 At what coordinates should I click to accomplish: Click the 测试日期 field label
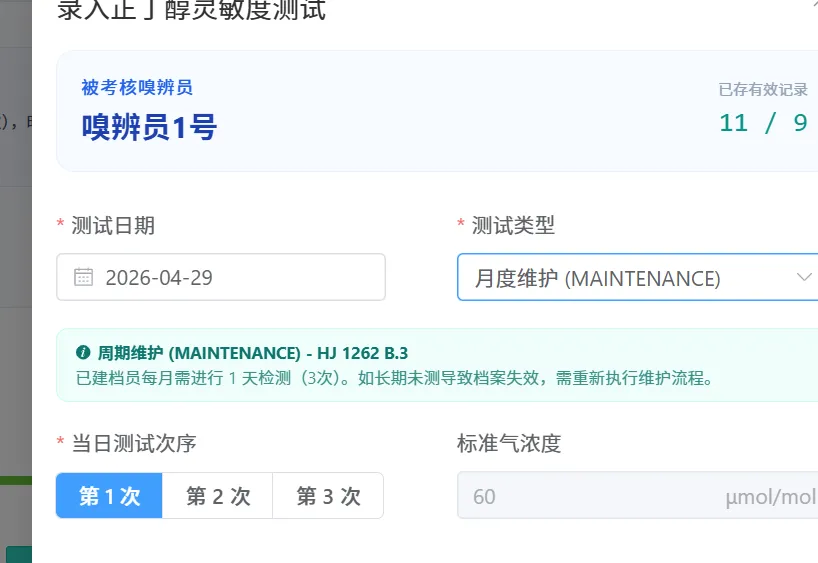coord(113,225)
